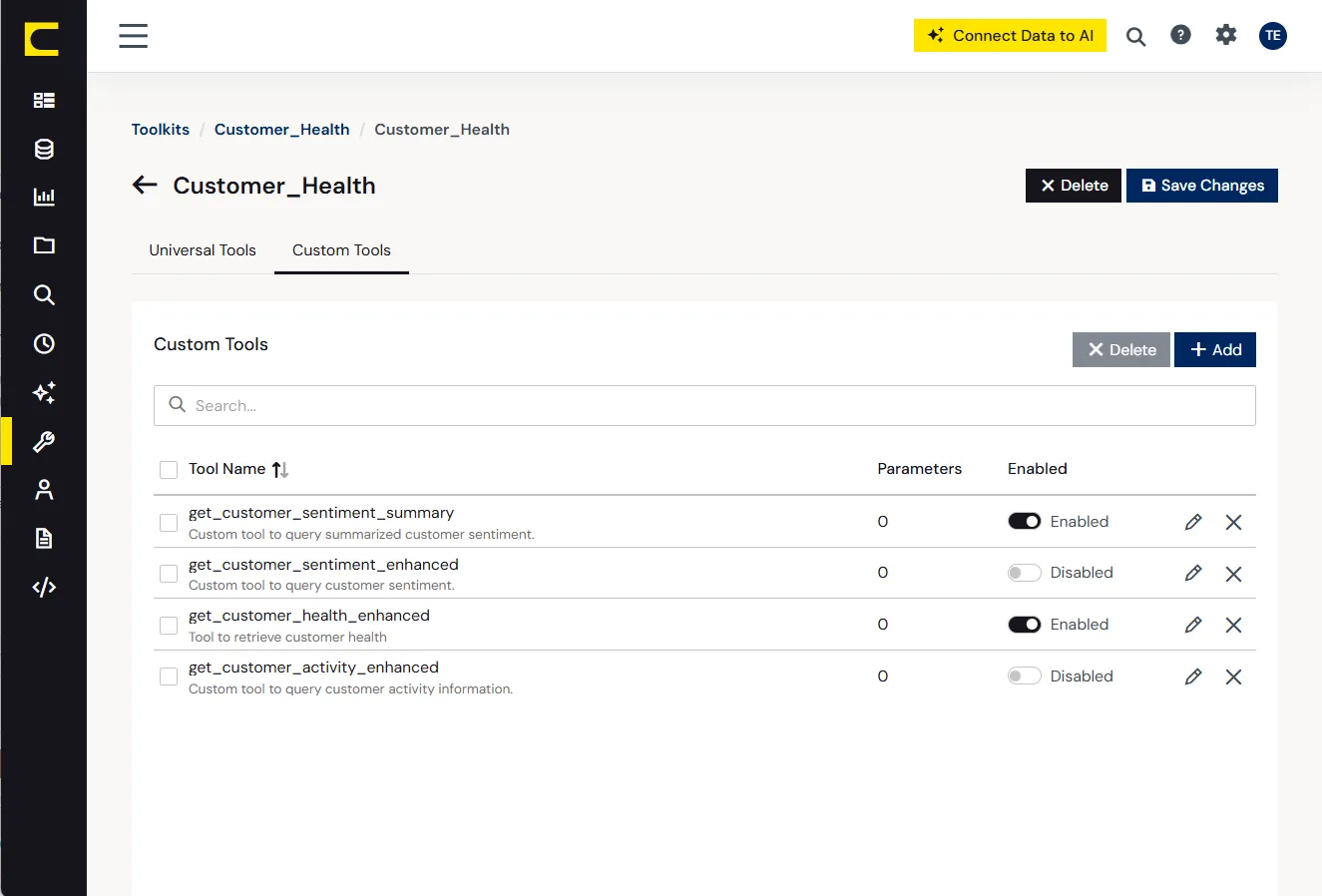
Task: Select get_customer_health_enhanced tool name
Action: pyautogui.click(x=309, y=616)
